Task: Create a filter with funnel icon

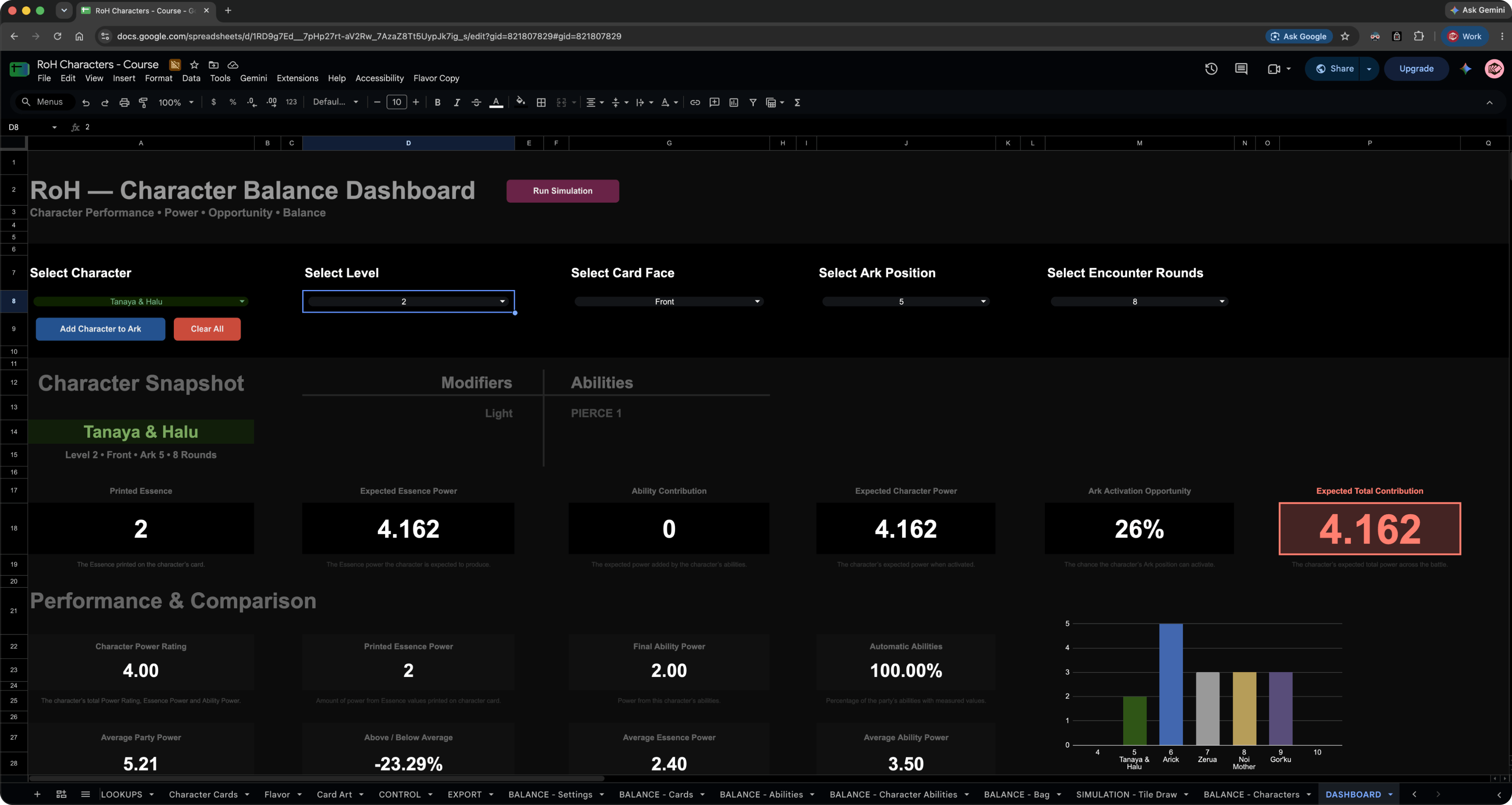Action: (x=753, y=102)
